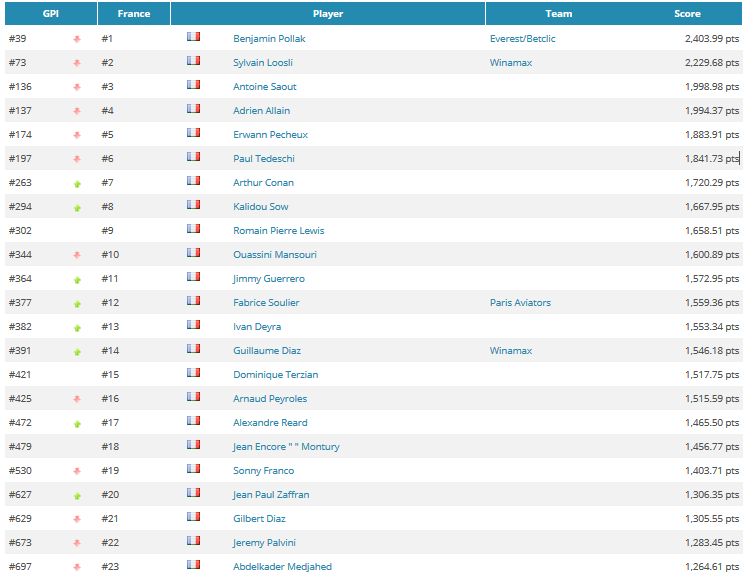Viewport: 755px width, 577px height.
Task: Click the red down arrow in row #697
Action: [x=77, y=567]
